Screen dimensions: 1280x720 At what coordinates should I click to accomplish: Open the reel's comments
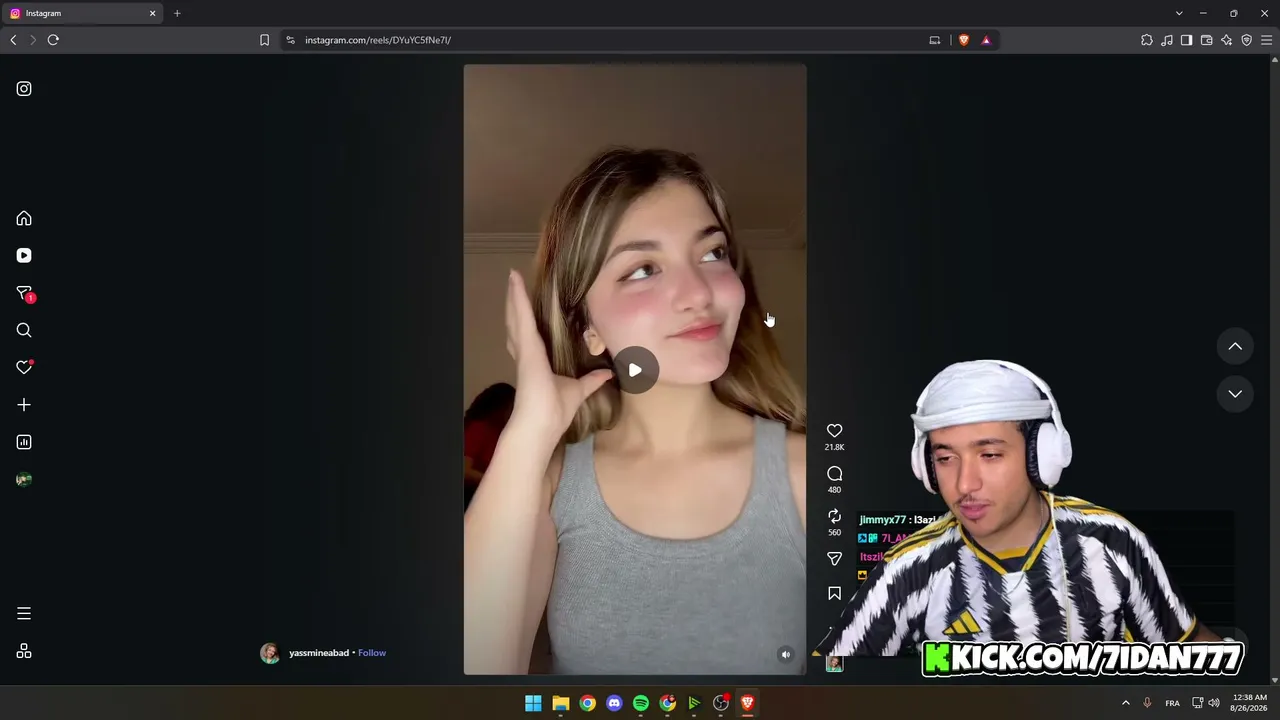click(x=834, y=473)
